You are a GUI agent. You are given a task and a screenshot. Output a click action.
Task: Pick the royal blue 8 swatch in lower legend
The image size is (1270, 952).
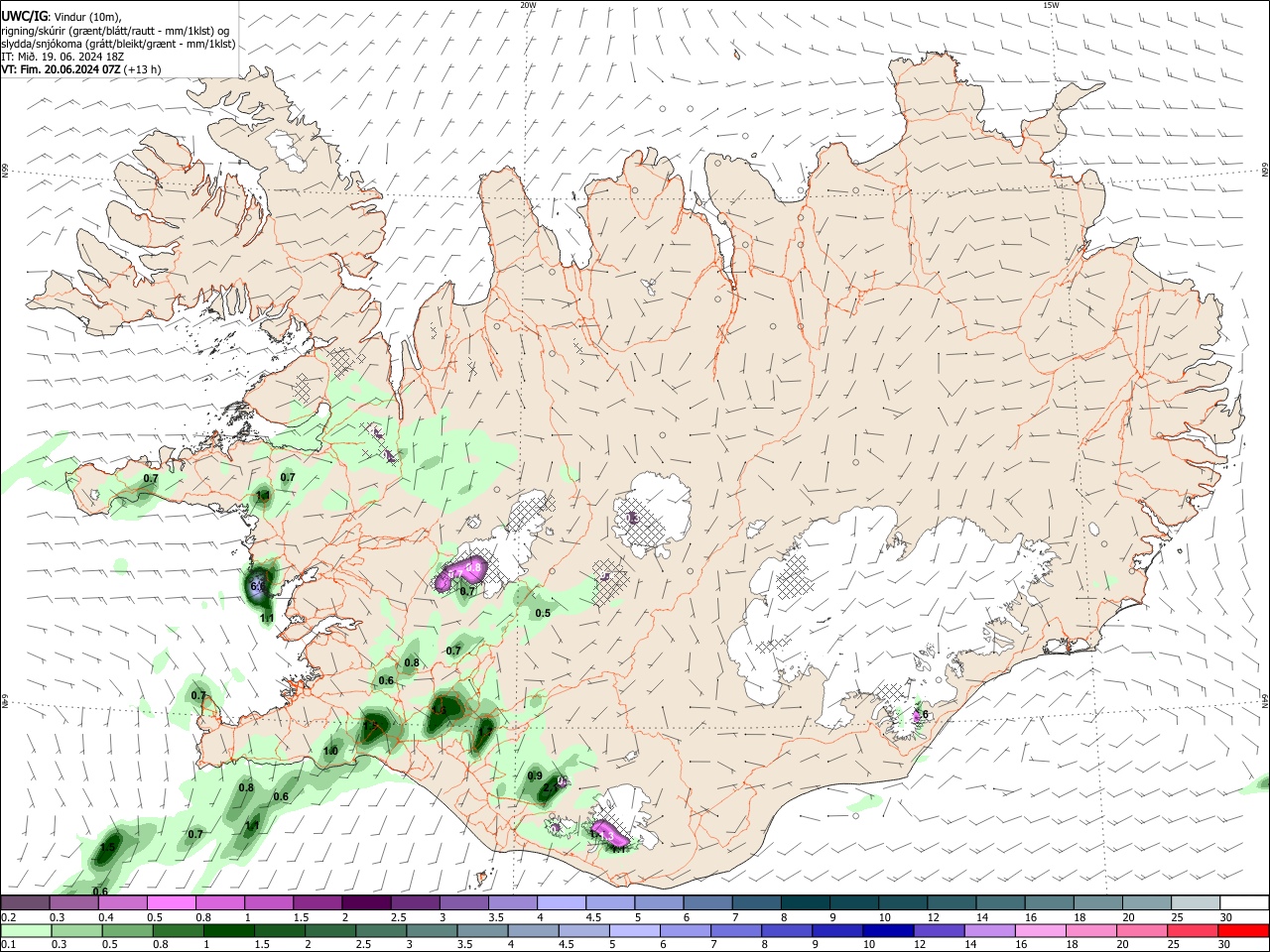(x=787, y=930)
